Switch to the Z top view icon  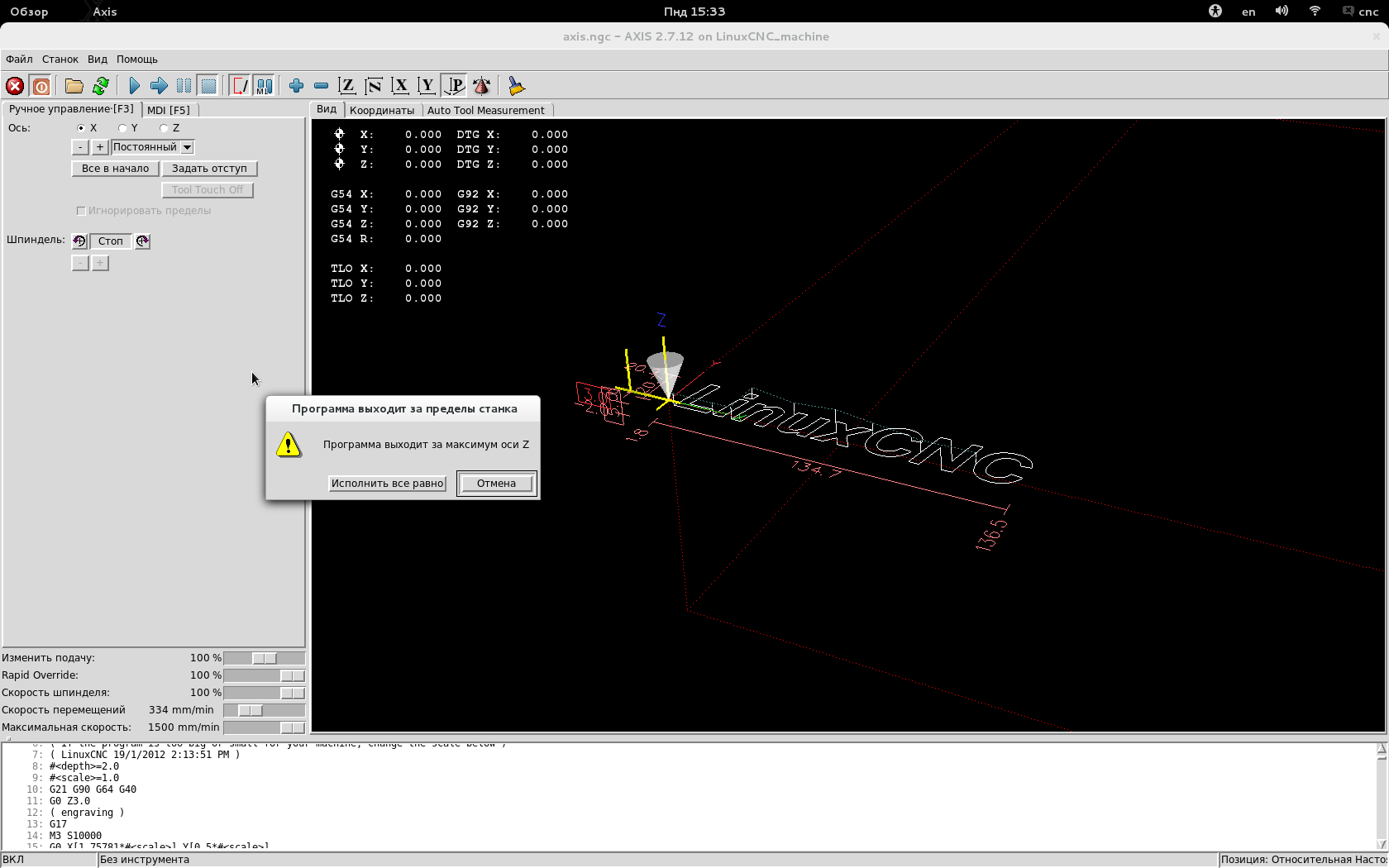click(x=347, y=86)
